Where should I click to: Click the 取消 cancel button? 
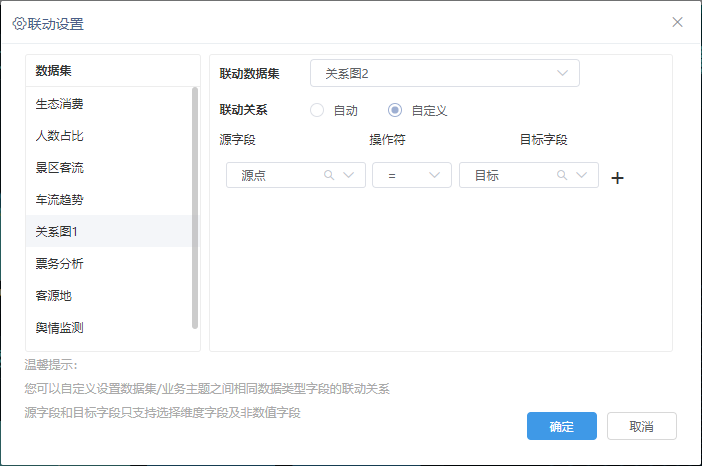click(x=642, y=426)
